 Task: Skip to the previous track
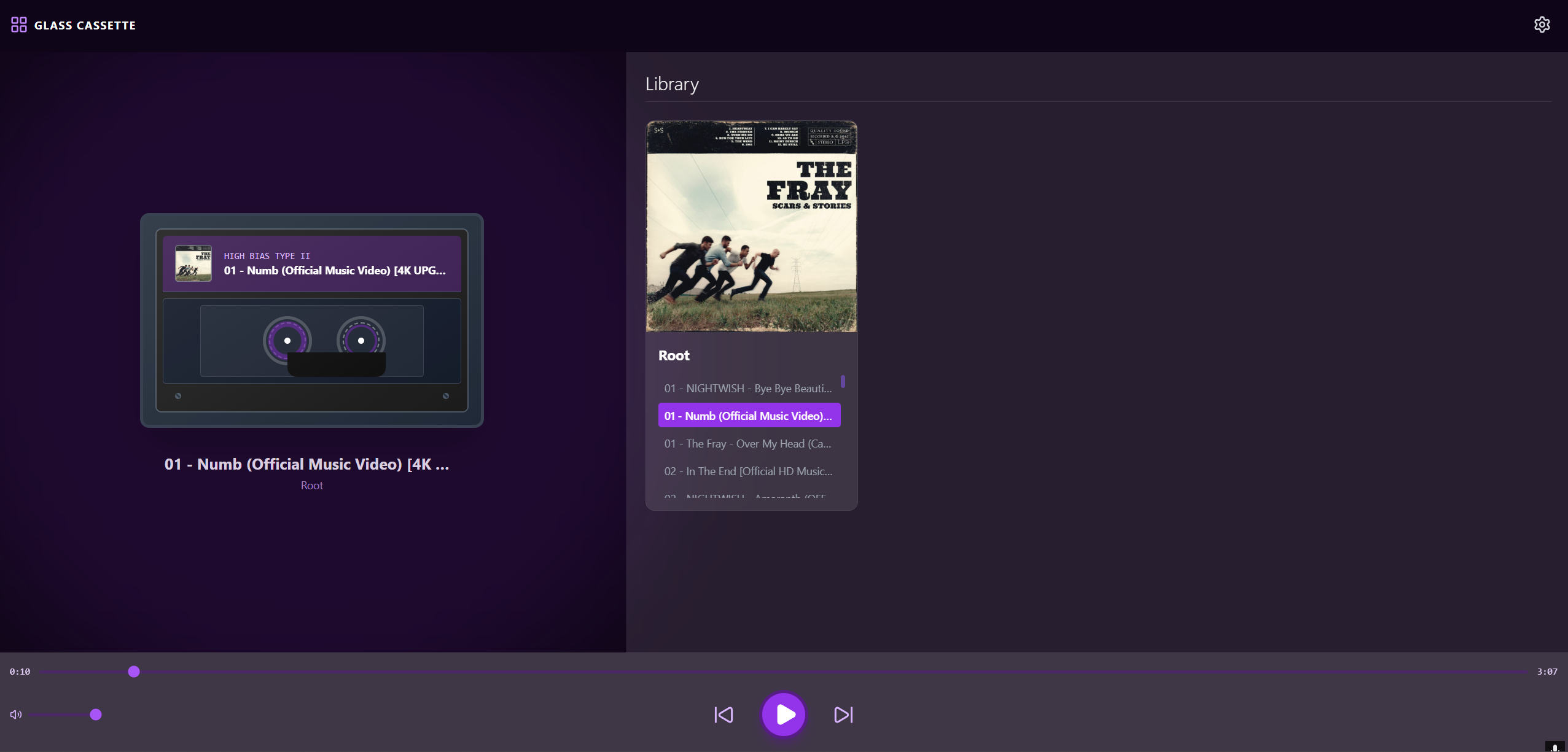click(724, 715)
